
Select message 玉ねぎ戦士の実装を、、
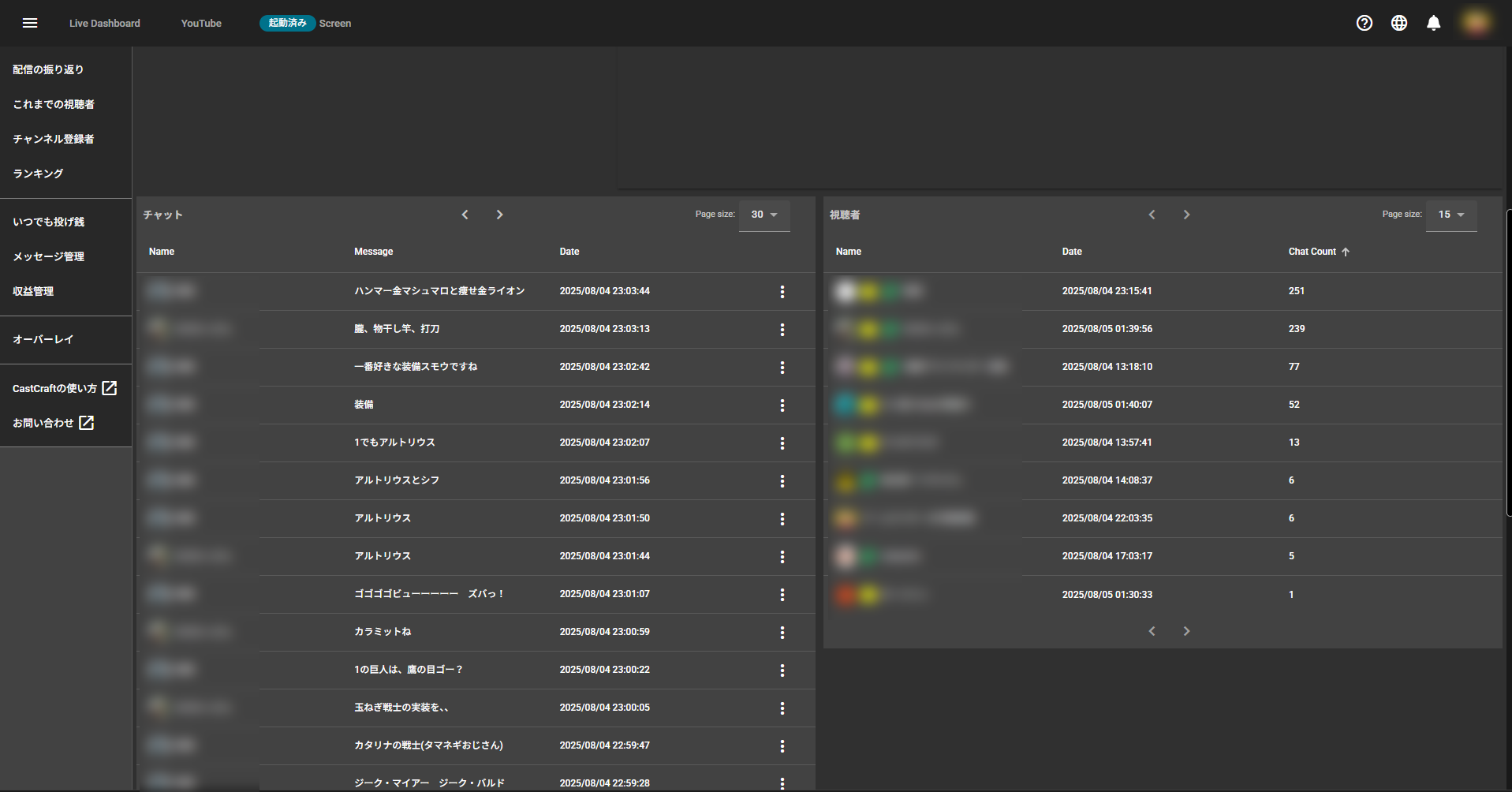click(x=401, y=708)
